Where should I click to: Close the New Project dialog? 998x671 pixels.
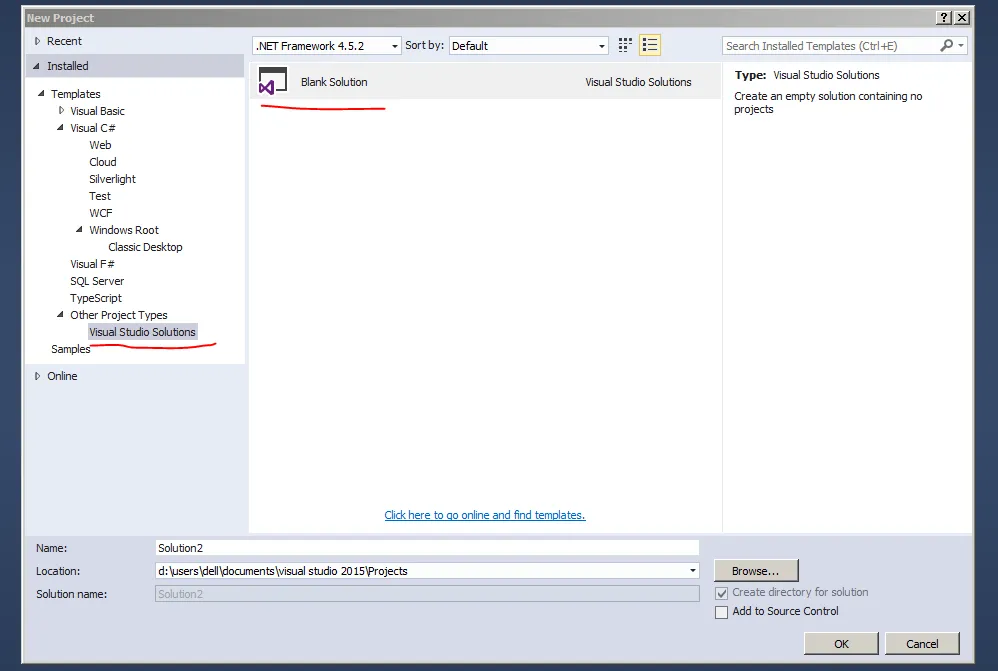point(962,18)
